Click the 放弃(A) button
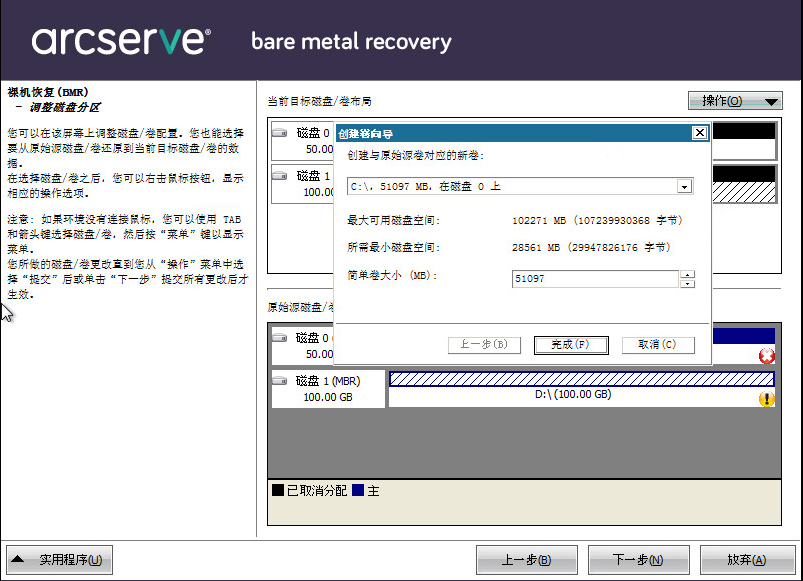Image resolution: width=803 pixels, height=581 pixels. (x=747, y=560)
